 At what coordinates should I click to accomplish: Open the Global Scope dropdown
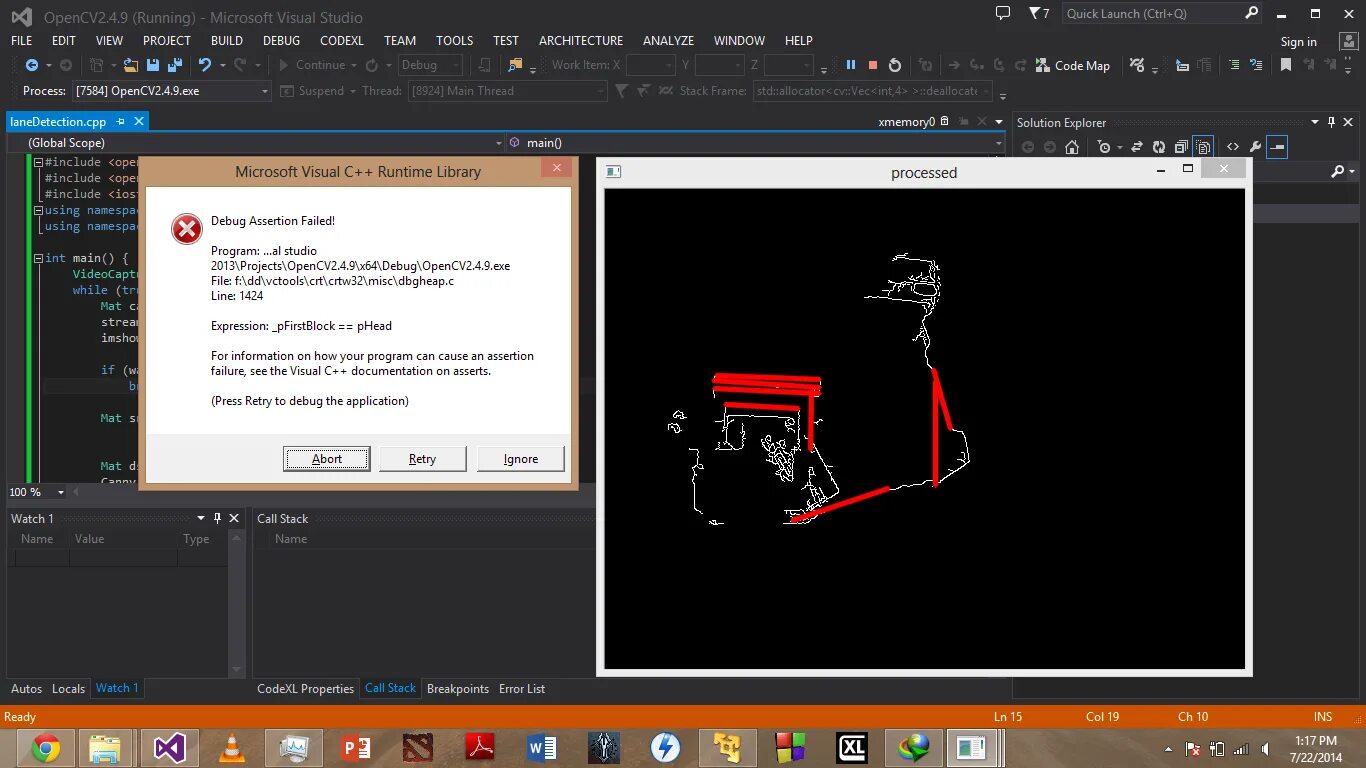pyautogui.click(x=497, y=143)
